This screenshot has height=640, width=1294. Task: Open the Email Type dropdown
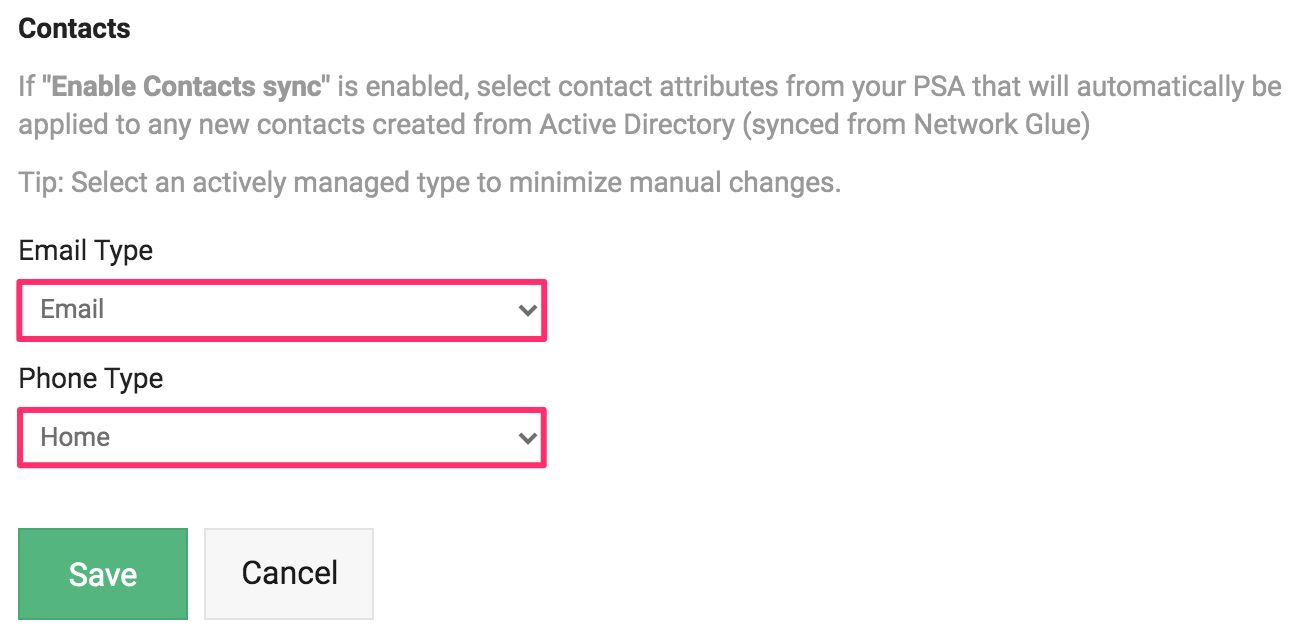coord(281,310)
